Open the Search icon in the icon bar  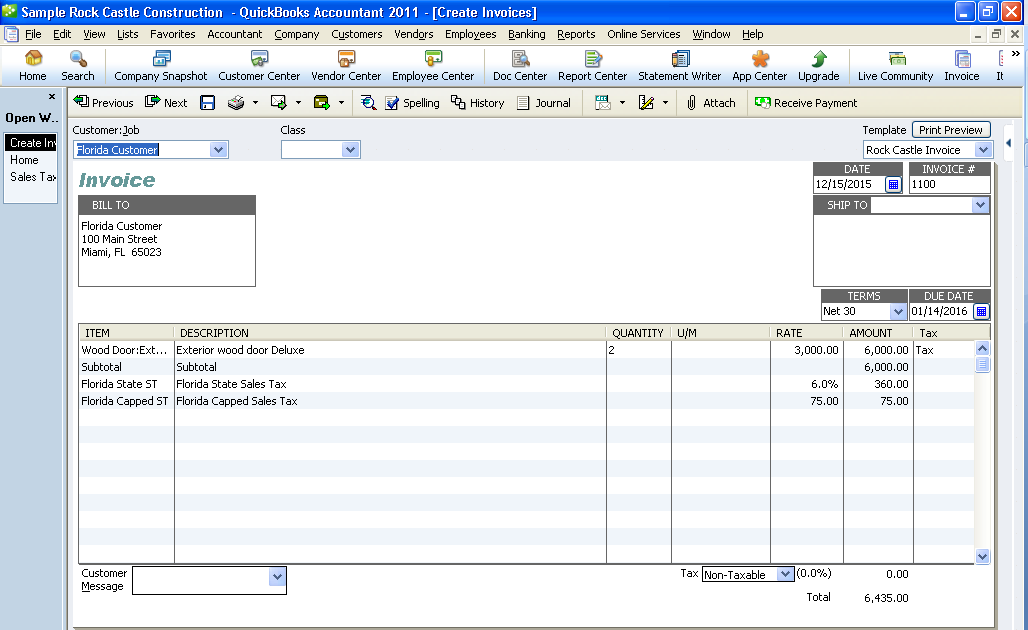coord(77,66)
